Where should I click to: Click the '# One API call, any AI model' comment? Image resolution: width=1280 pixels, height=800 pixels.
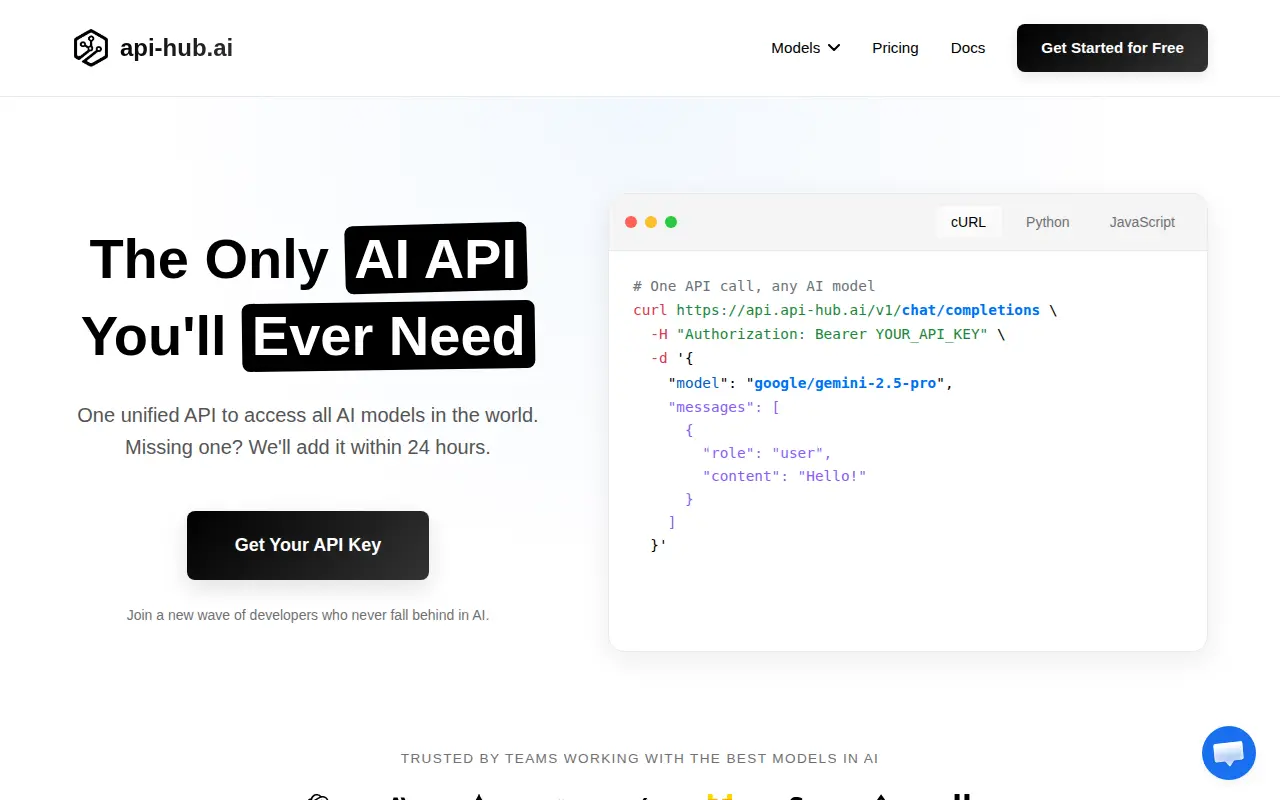tap(754, 286)
